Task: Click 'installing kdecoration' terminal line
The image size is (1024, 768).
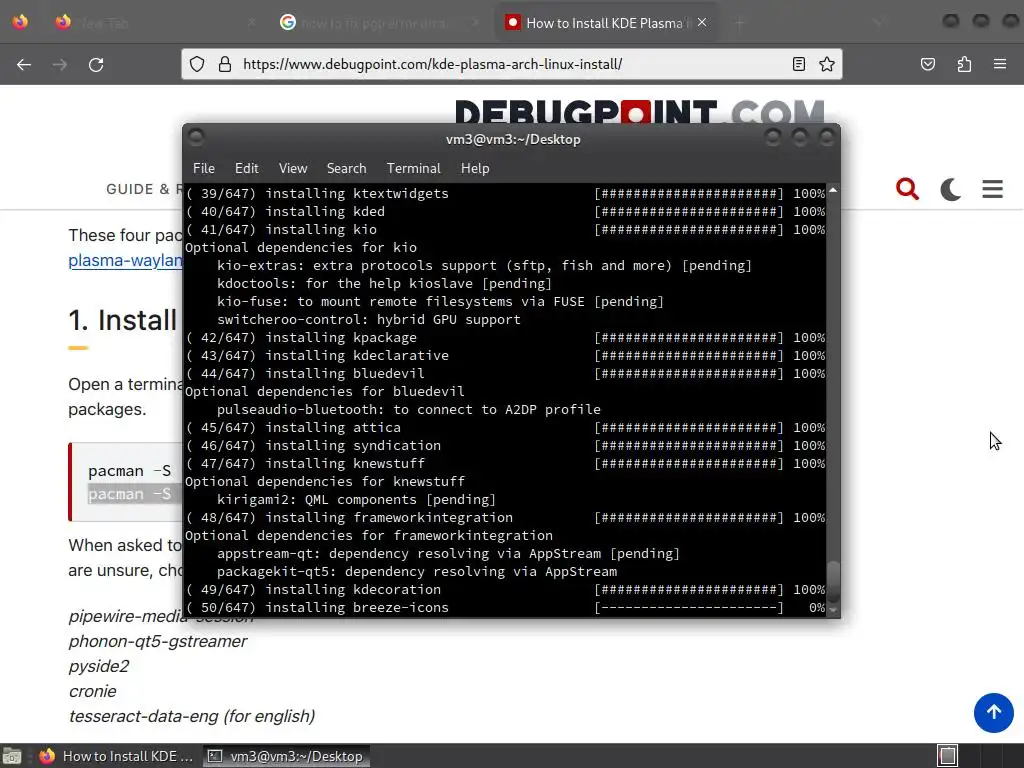Action: (x=505, y=589)
